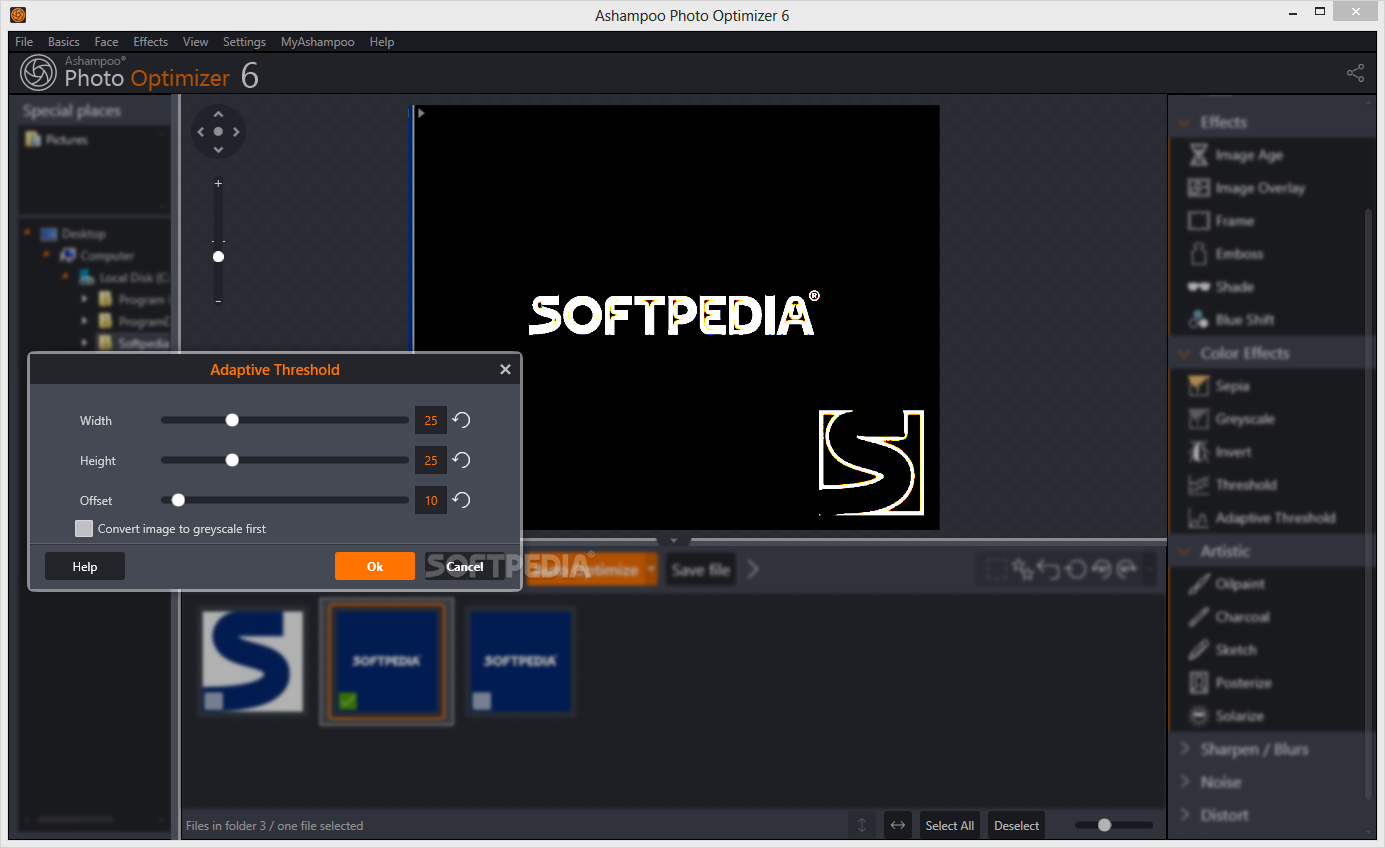Reset the Width value arrow icon

click(x=461, y=420)
